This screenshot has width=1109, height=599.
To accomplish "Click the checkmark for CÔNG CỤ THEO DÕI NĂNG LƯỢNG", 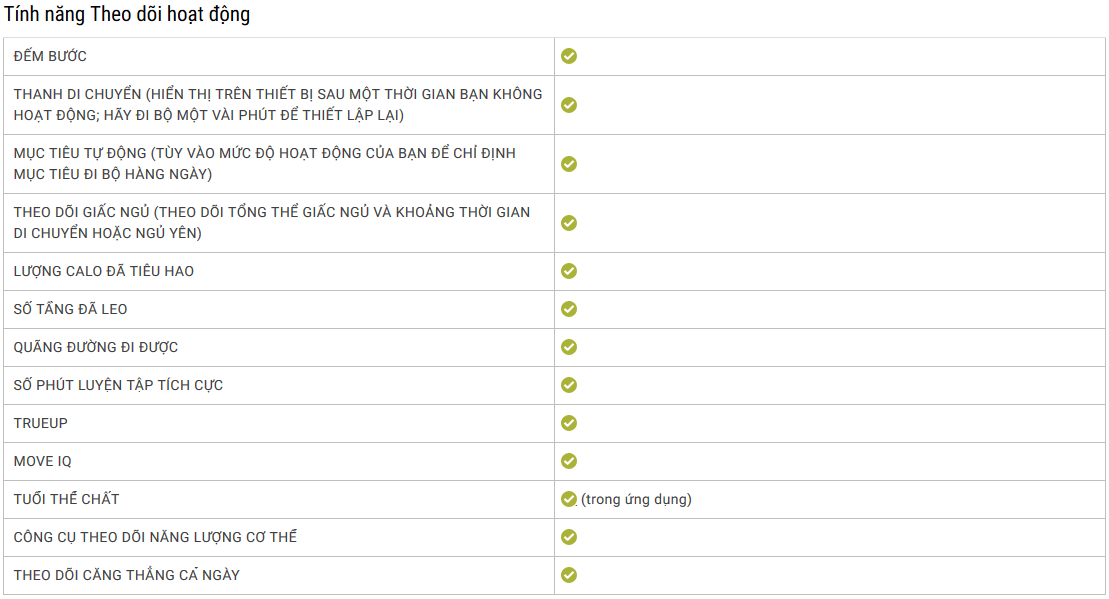I will coord(569,537).
